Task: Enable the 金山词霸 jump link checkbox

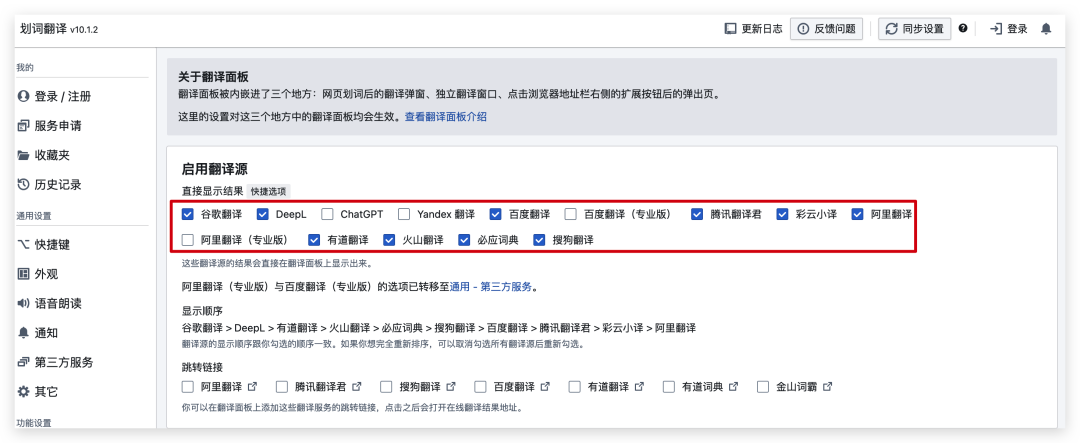Action: click(762, 387)
